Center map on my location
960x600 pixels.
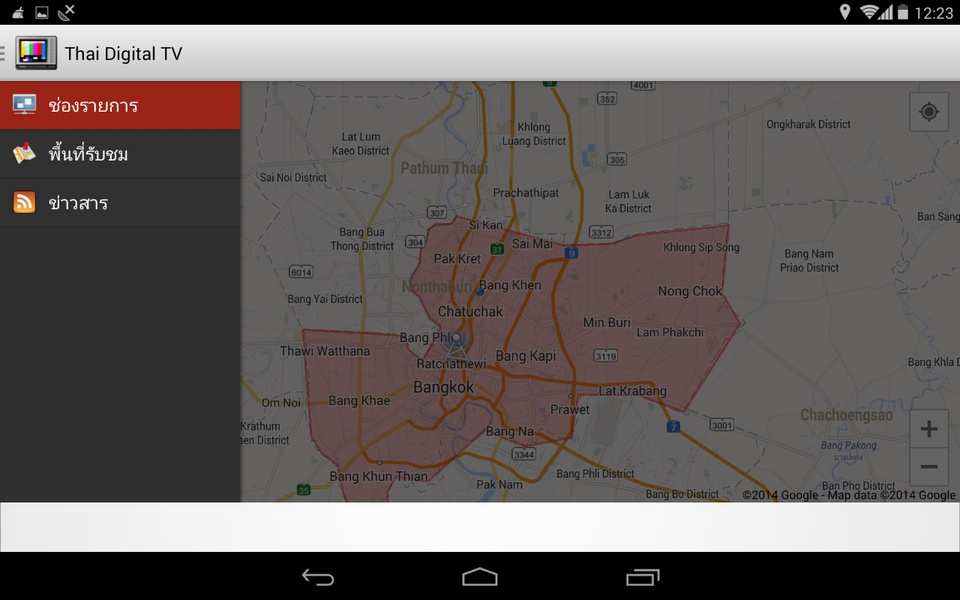pyautogui.click(x=929, y=111)
